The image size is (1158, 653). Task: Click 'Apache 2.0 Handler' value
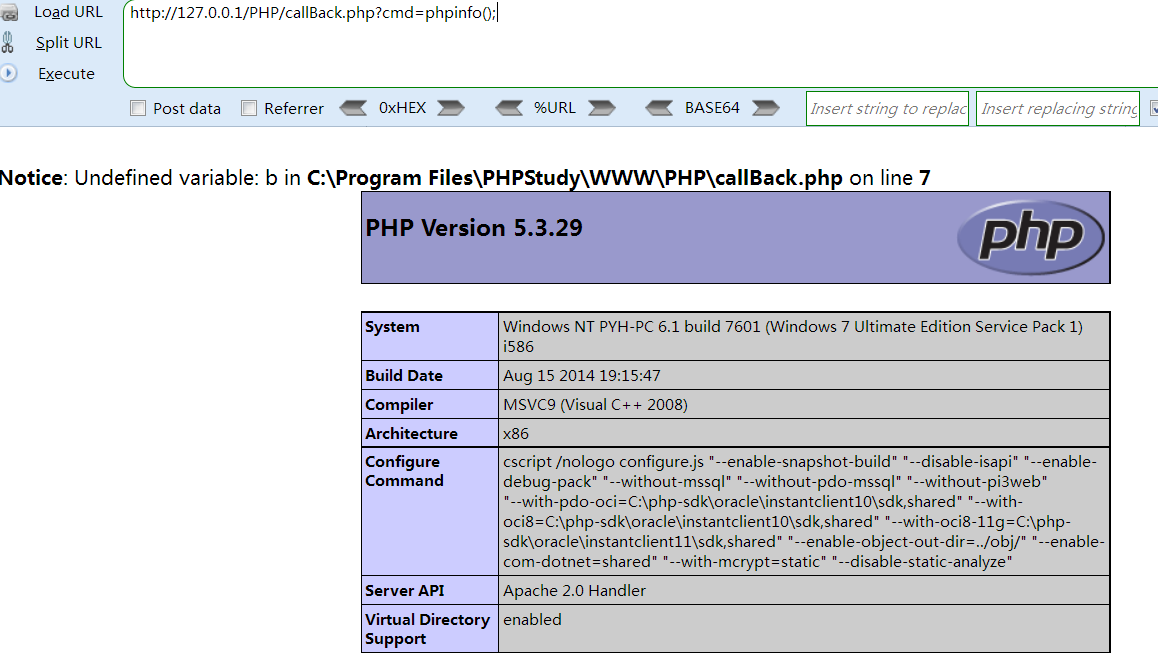coord(575,591)
